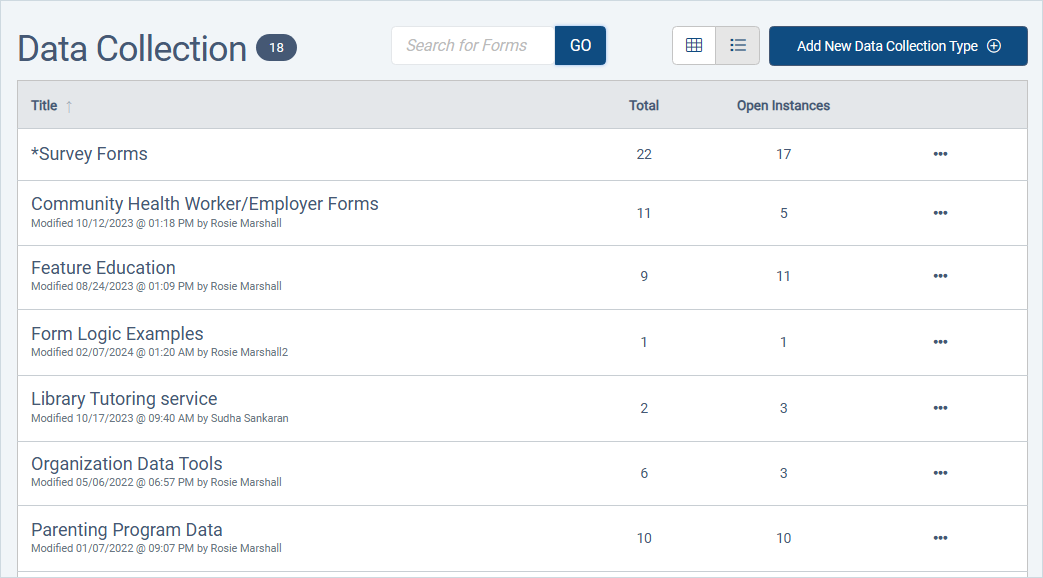Open the *Survey Forms collection

tap(89, 154)
